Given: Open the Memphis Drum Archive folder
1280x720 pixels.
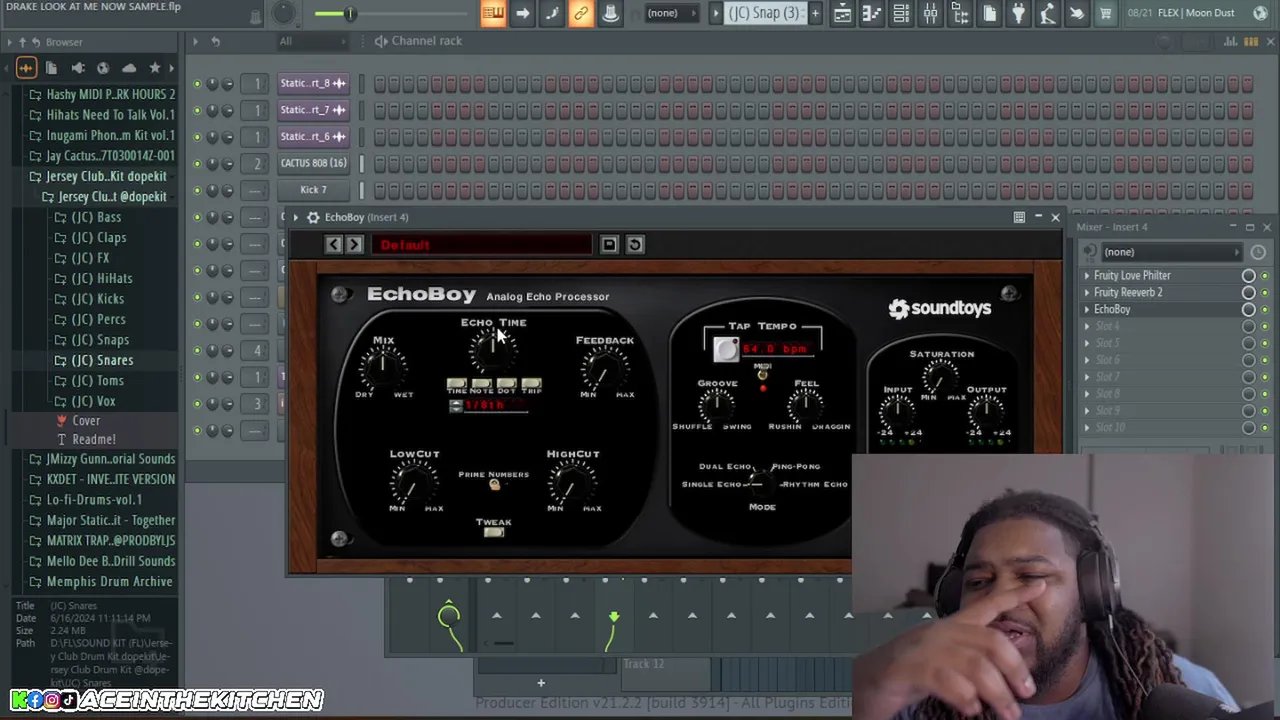Looking at the screenshot, I should 101,582.
